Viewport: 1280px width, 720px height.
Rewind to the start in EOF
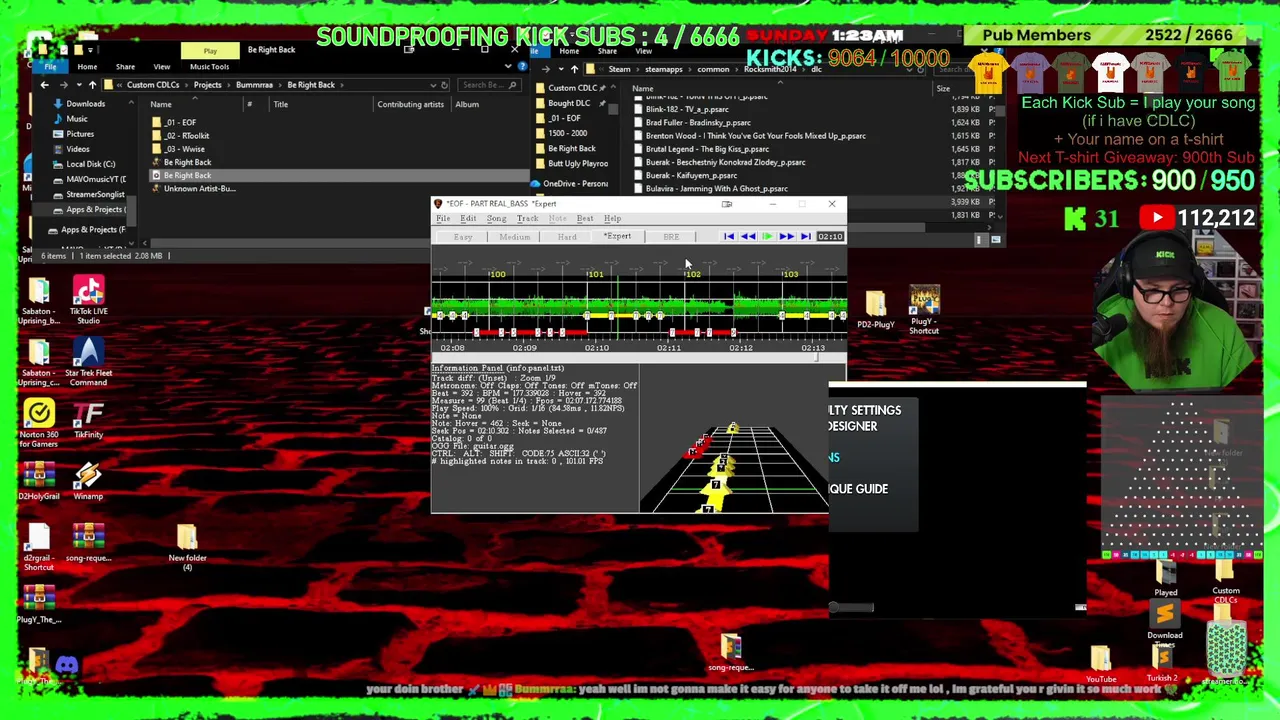tap(729, 237)
